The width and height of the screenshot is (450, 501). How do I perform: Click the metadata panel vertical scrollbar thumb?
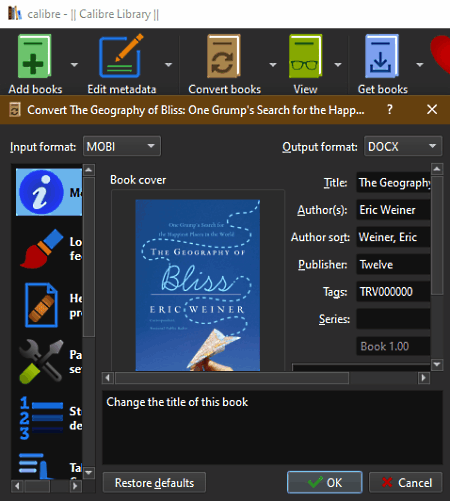tap(437, 235)
